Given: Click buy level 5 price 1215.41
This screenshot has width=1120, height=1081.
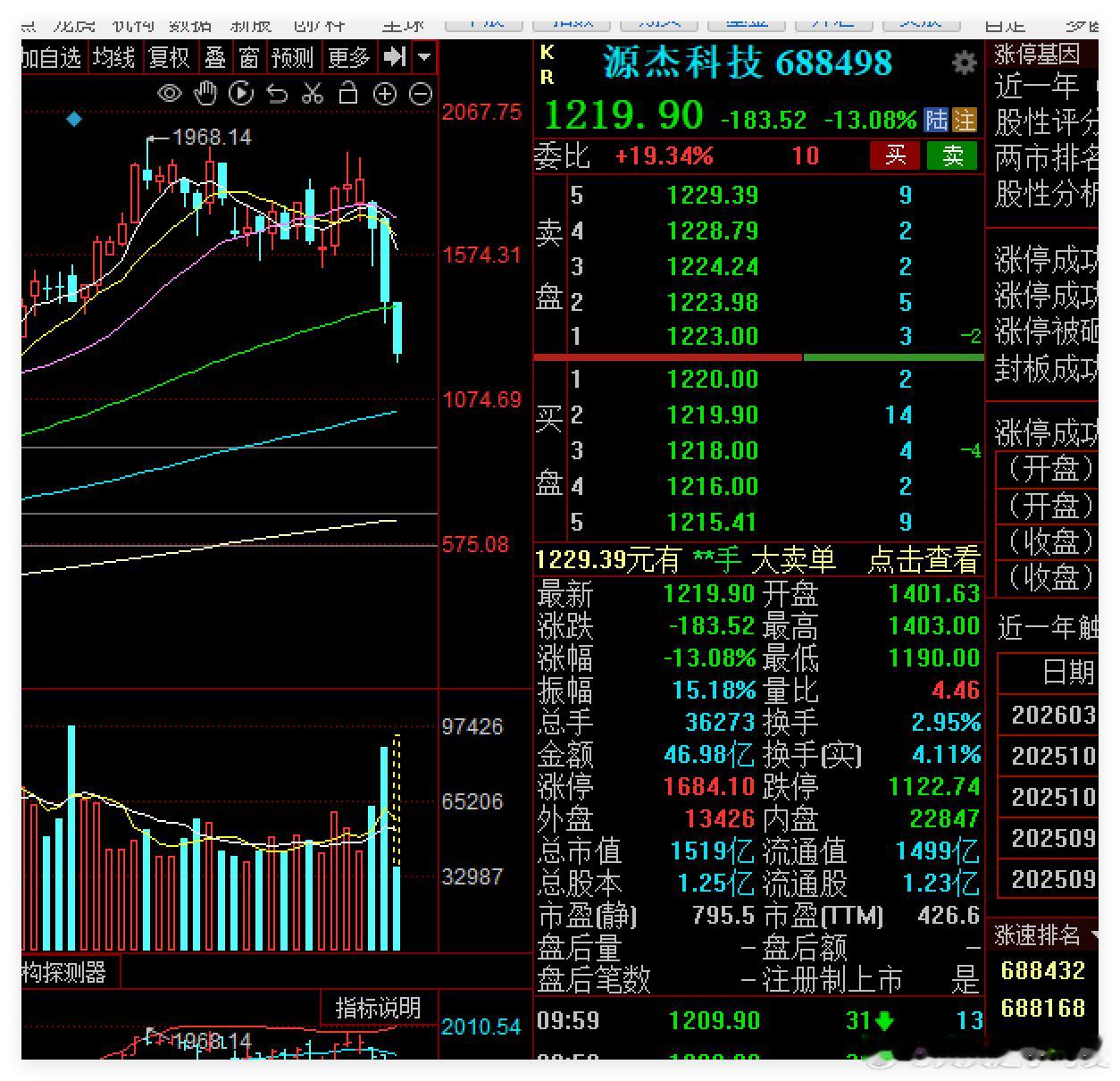Looking at the screenshot, I should pos(712,522).
